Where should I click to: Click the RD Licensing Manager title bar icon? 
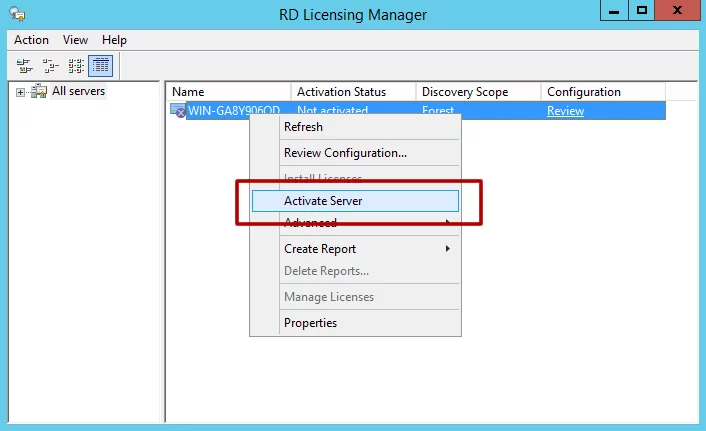pyautogui.click(x=17, y=14)
